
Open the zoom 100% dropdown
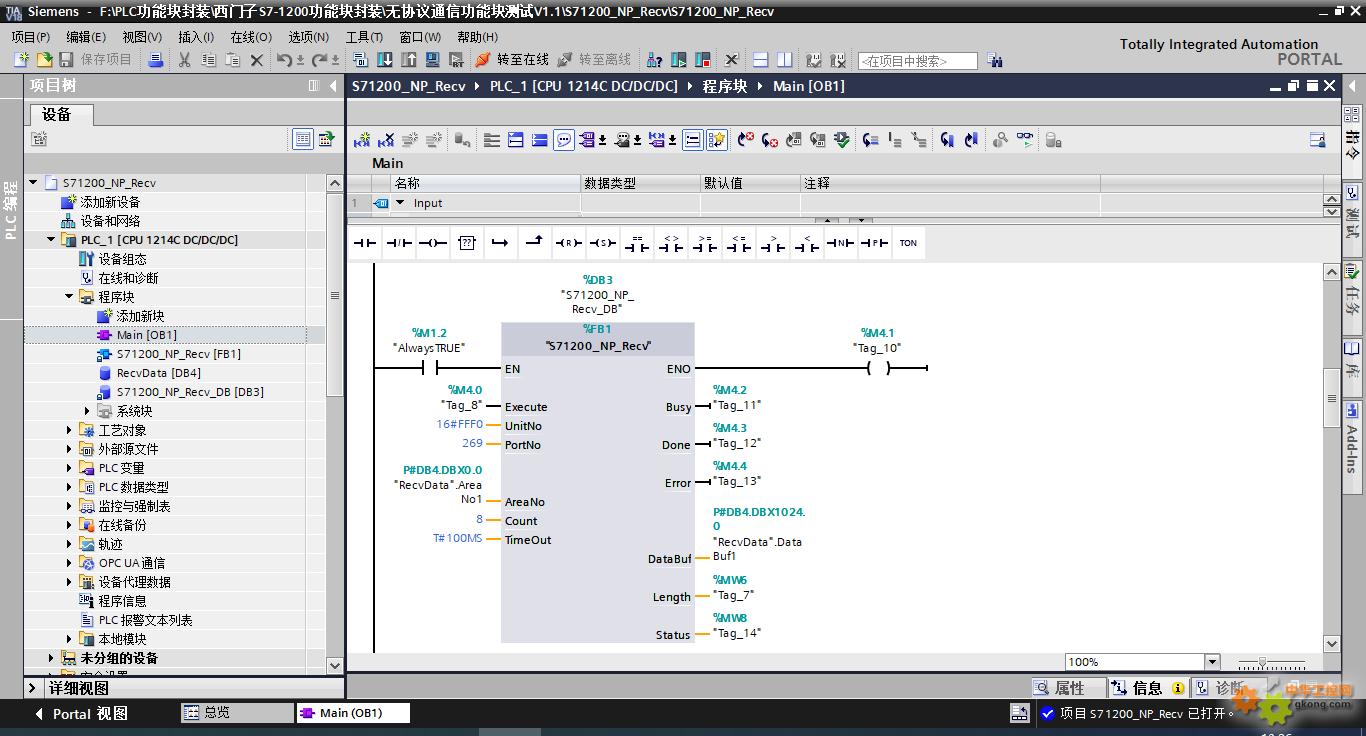(x=1212, y=662)
